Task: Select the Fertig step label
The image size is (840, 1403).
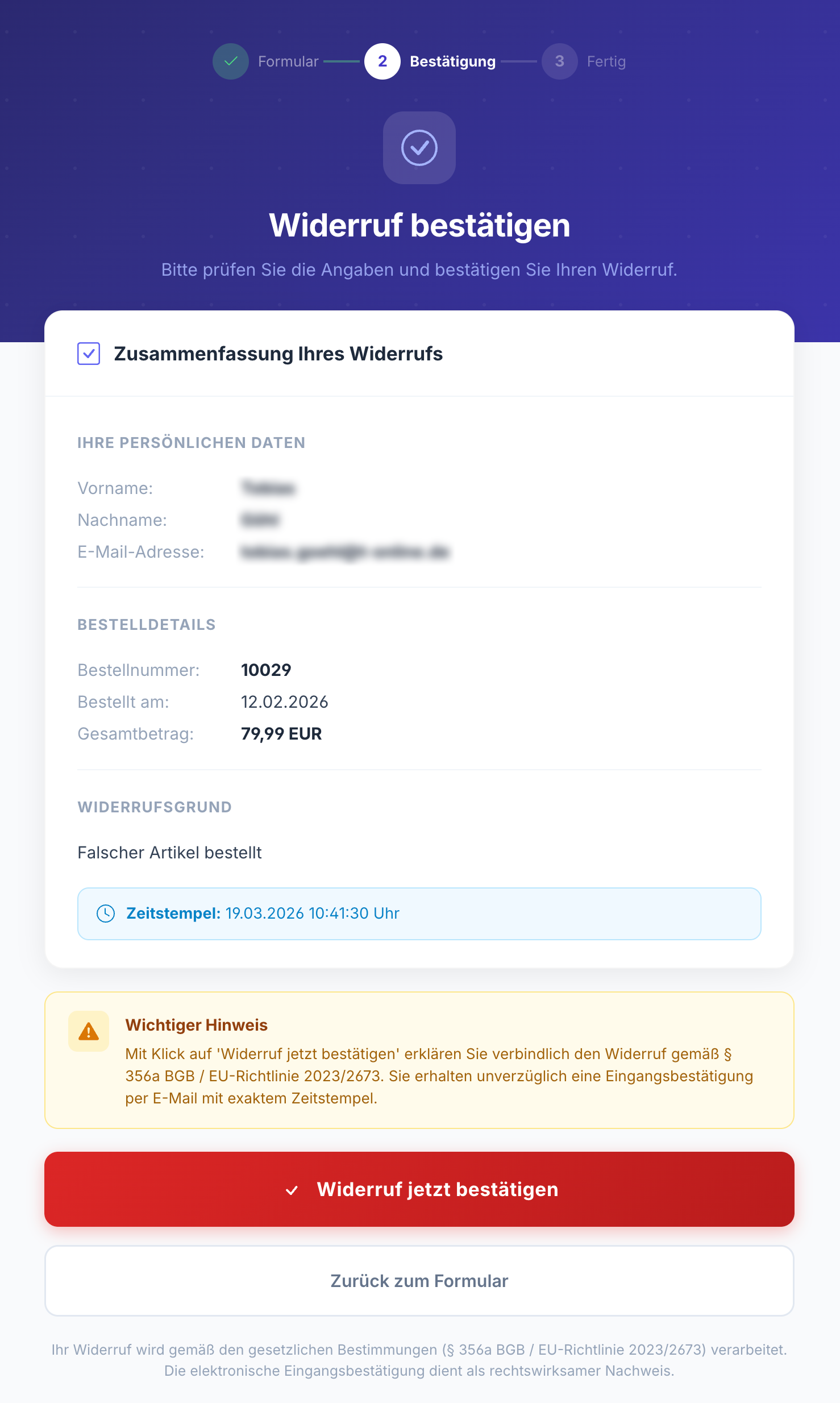Action: coord(606,61)
